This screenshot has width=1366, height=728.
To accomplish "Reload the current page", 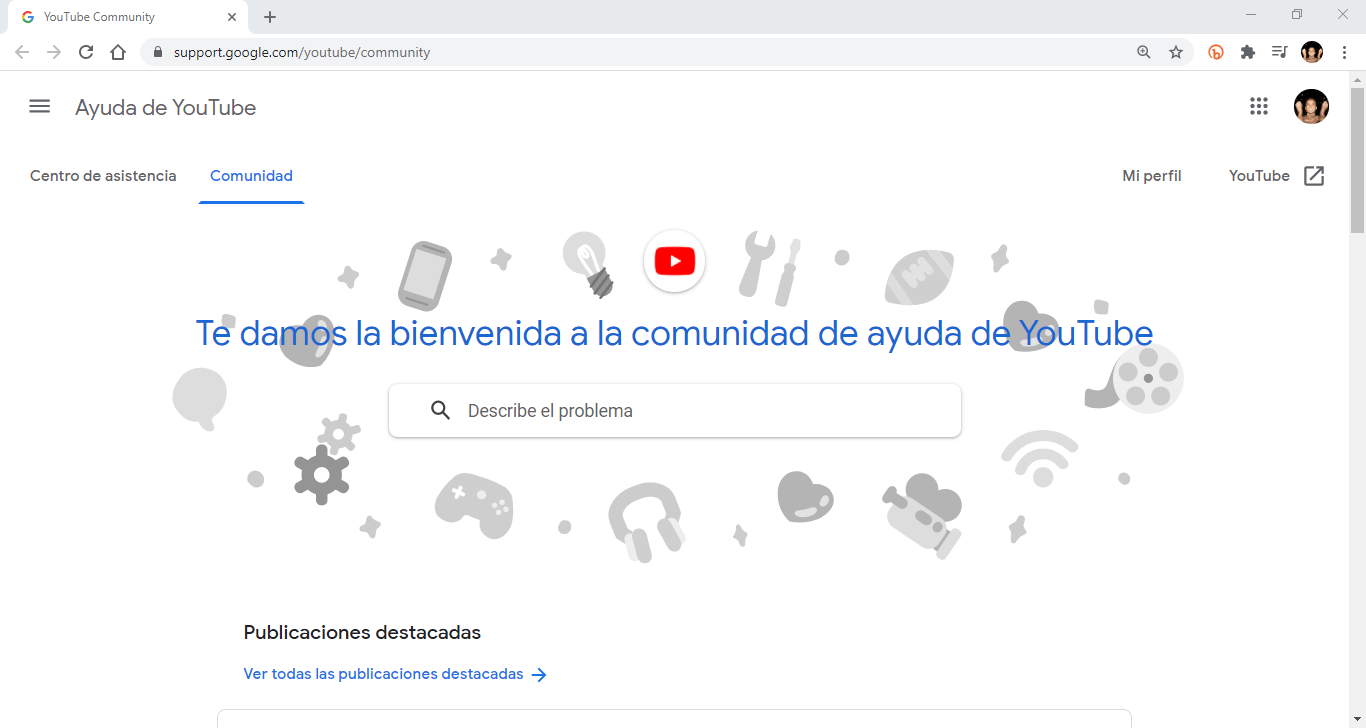I will 86,52.
